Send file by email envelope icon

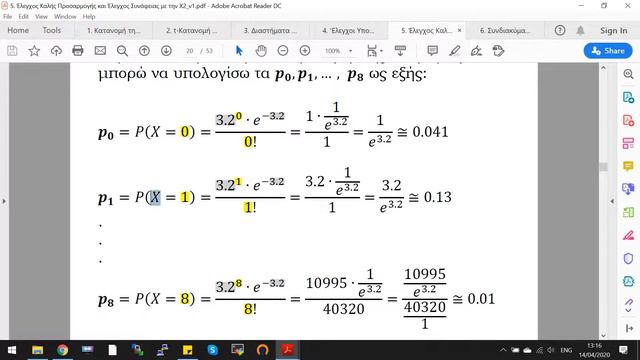pyautogui.click(x=100, y=51)
